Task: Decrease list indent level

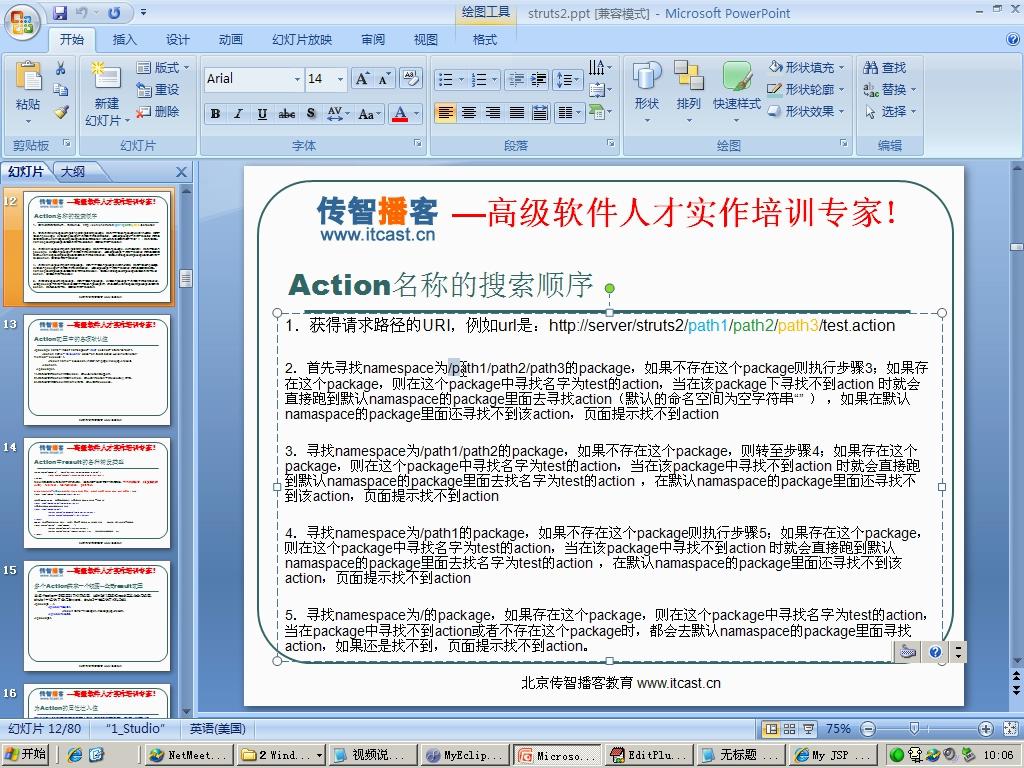Action: pos(517,80)
